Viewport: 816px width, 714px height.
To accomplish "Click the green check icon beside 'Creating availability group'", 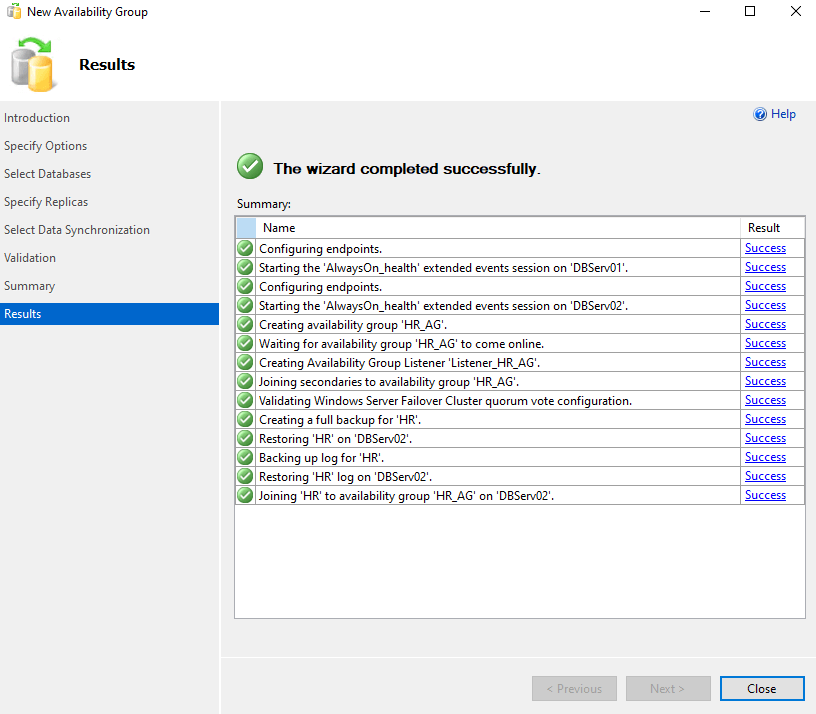I will [245, 324].
